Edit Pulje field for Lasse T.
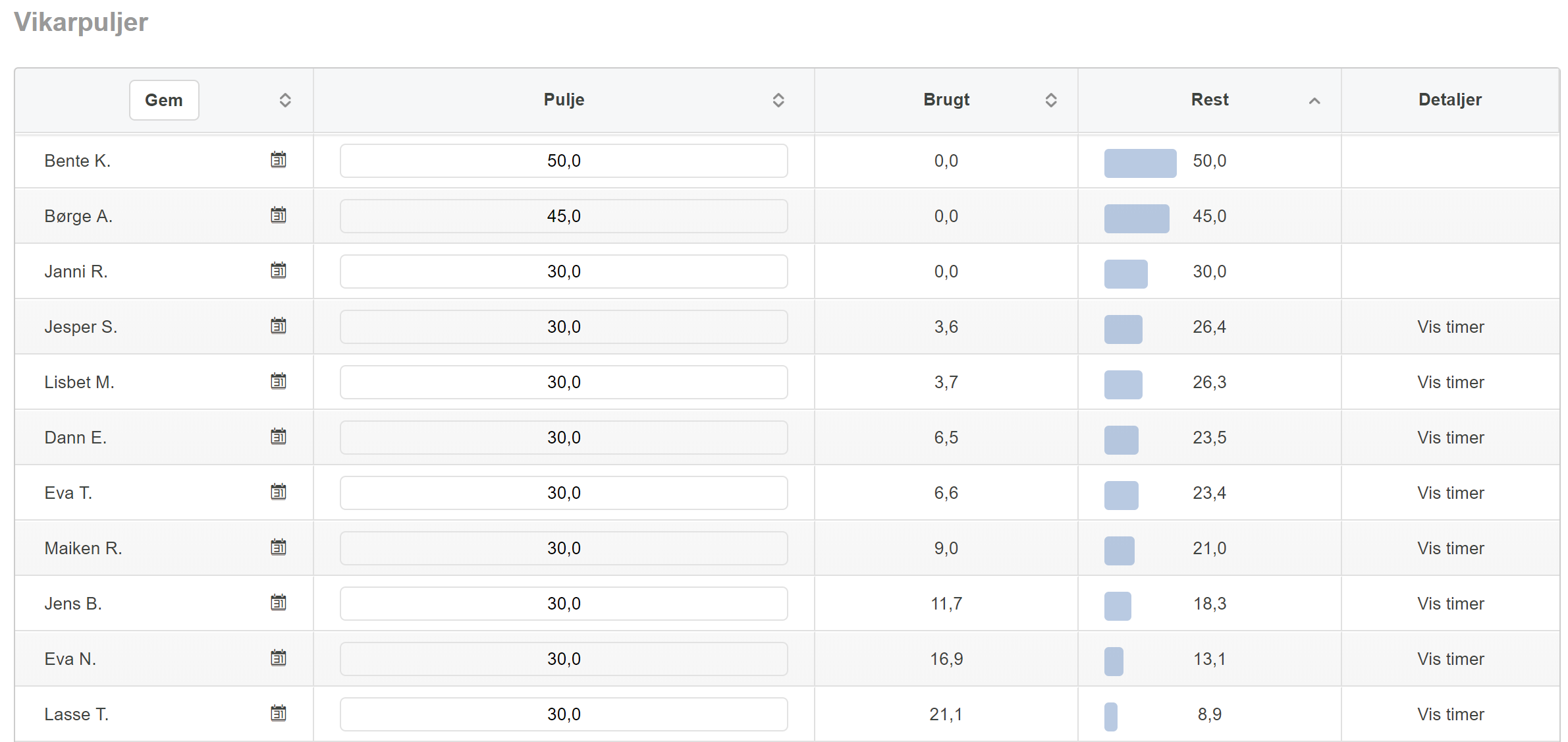Image resolution: width=1568 pixels, height=742 pixels. (x=564, y=714)
